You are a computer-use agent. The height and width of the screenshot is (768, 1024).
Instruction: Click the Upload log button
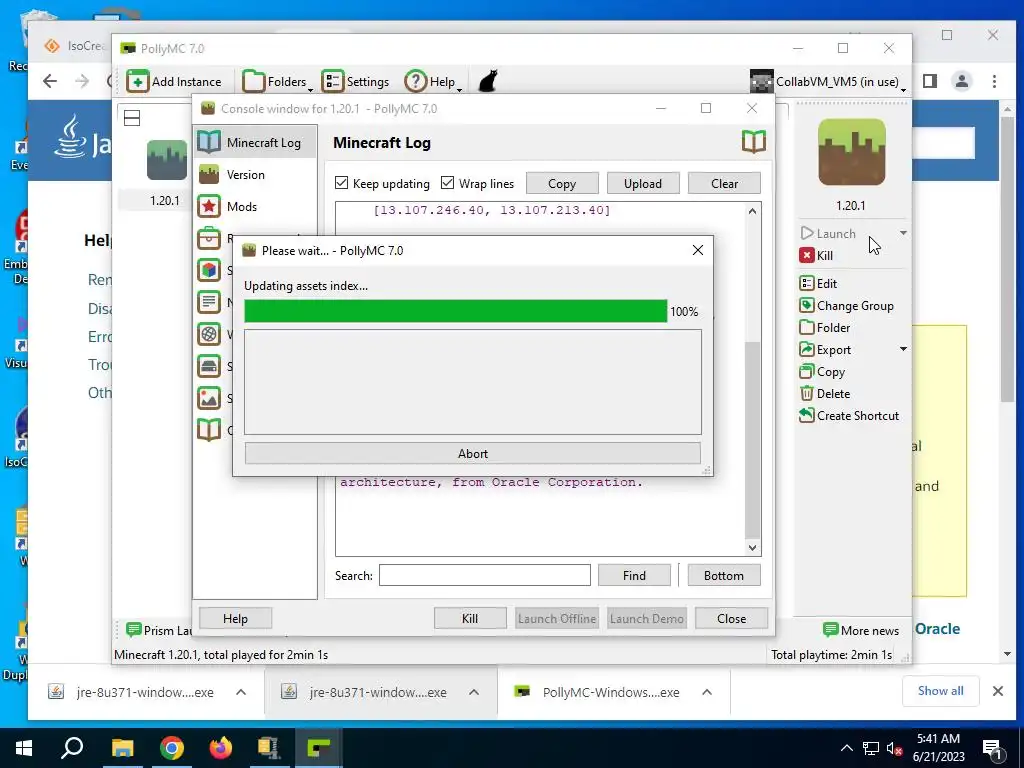coord(643,184)
